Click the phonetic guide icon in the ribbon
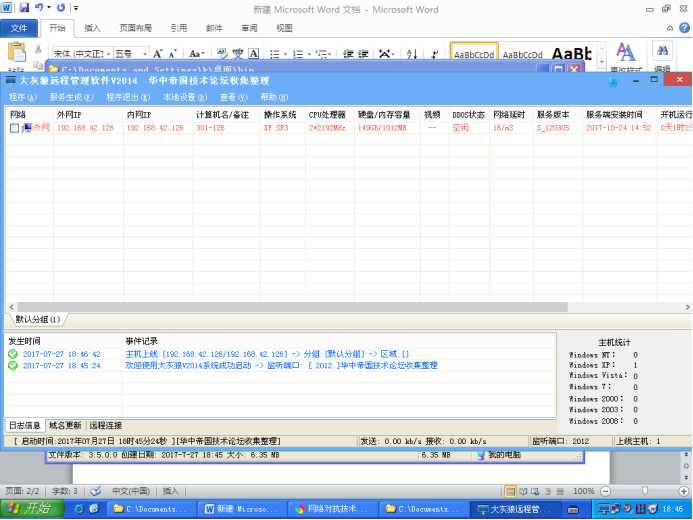Screen dimensions: 693x520 pyautogui.click(x=238, y=54)
